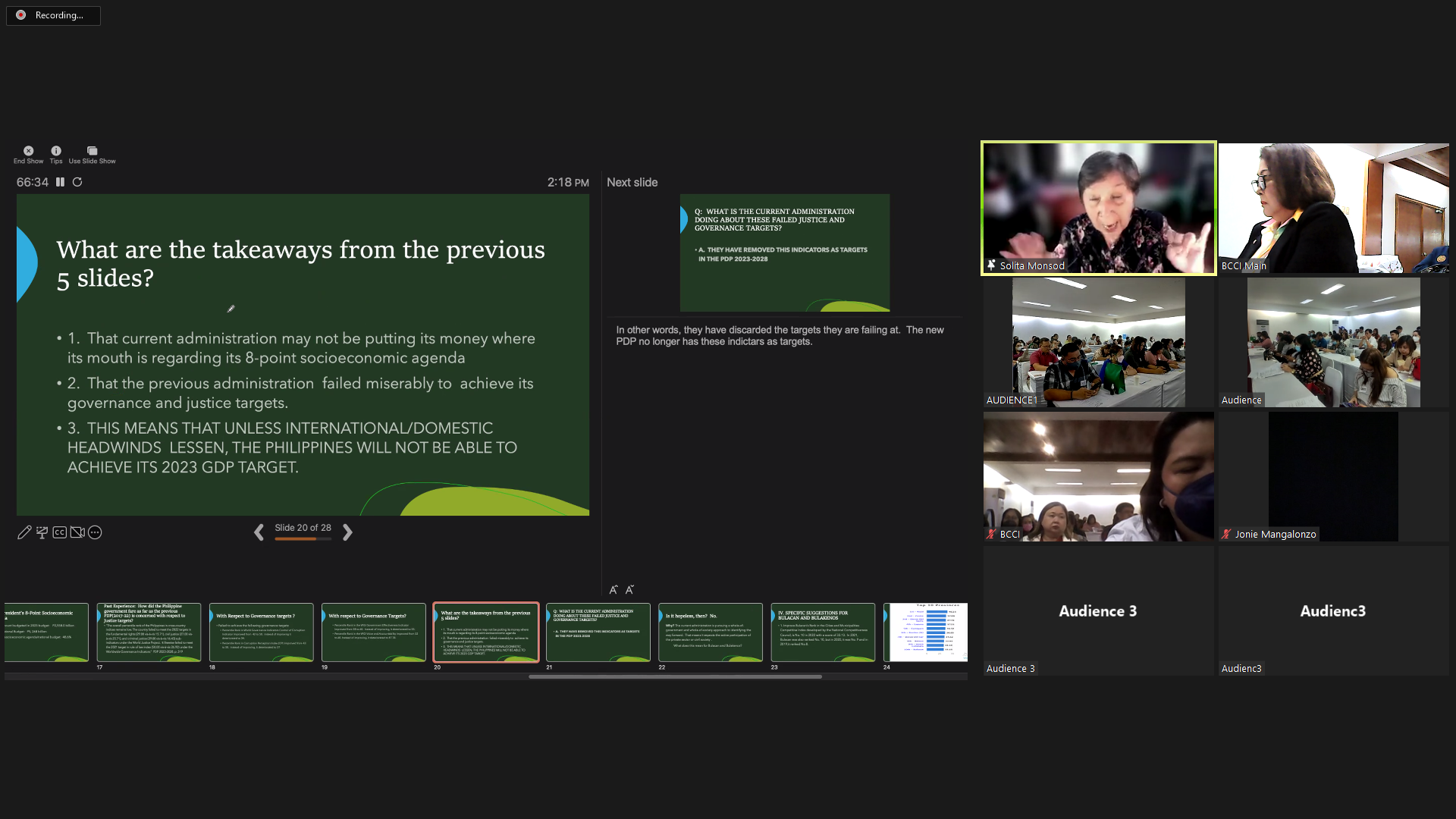The width and height of the screenshot is (1456, 819).
Task: Go to previous slide arrow
Action: click(x=259, y=532)
